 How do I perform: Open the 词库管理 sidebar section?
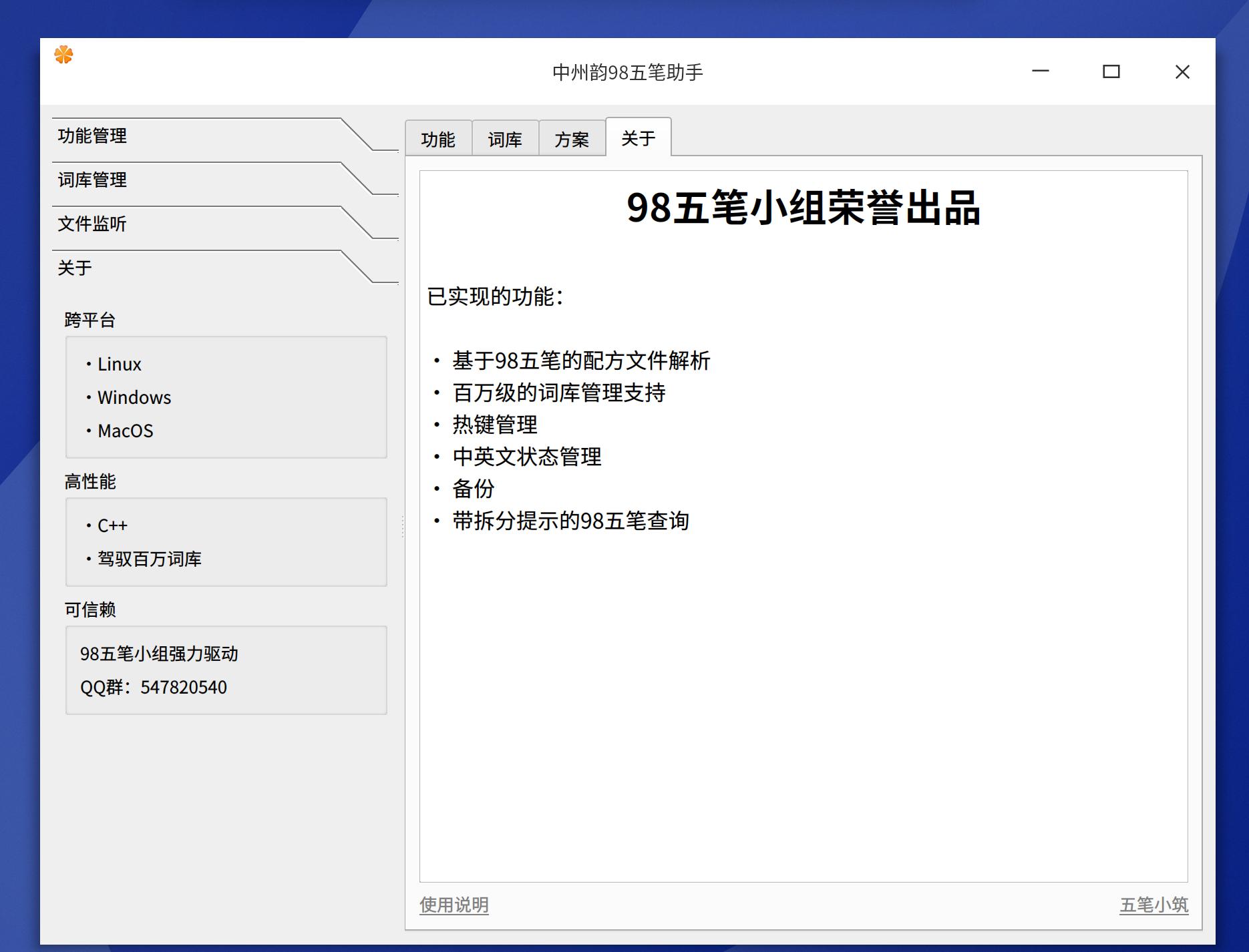pos(92,180)
